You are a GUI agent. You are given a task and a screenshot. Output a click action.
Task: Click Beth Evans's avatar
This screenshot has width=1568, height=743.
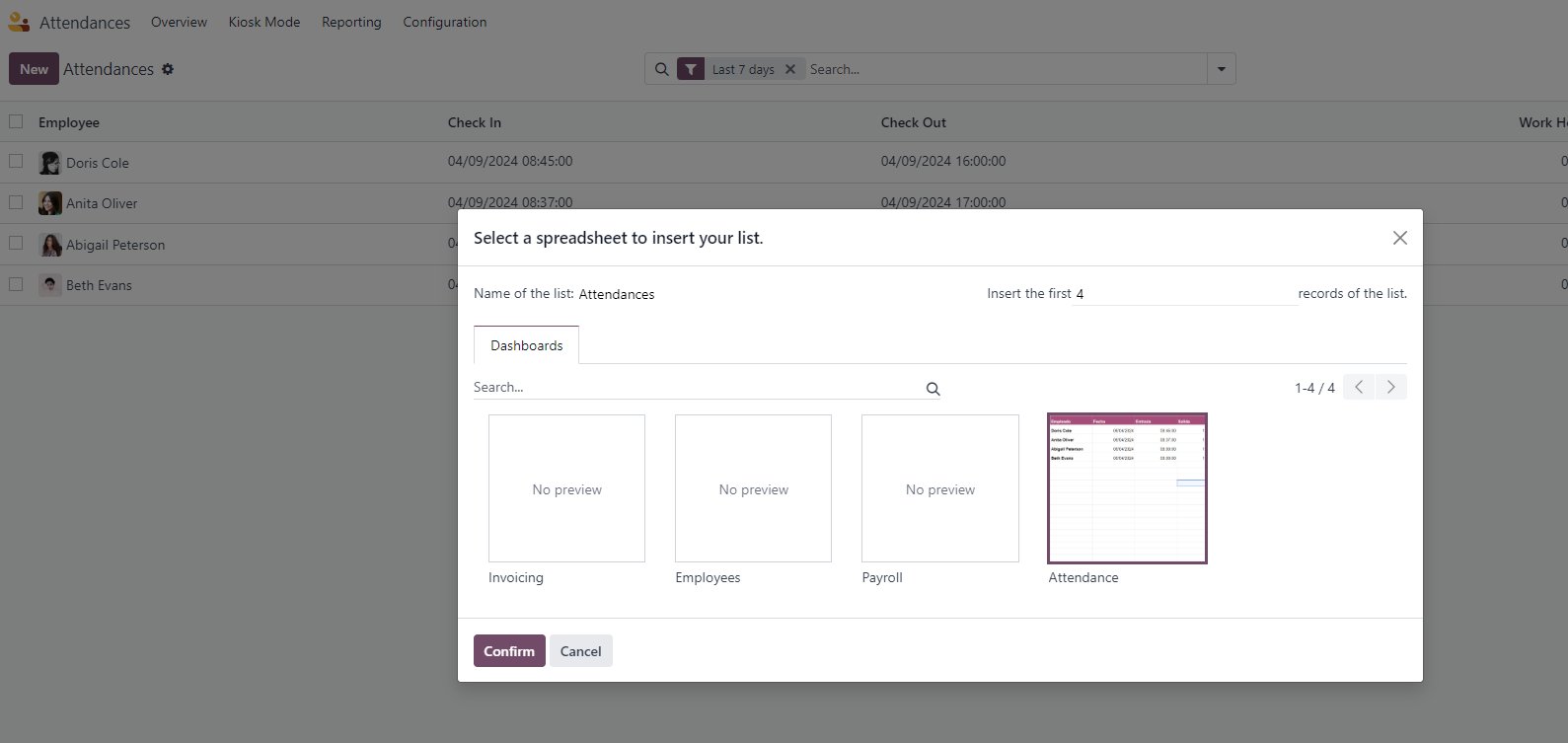[50, 285]
